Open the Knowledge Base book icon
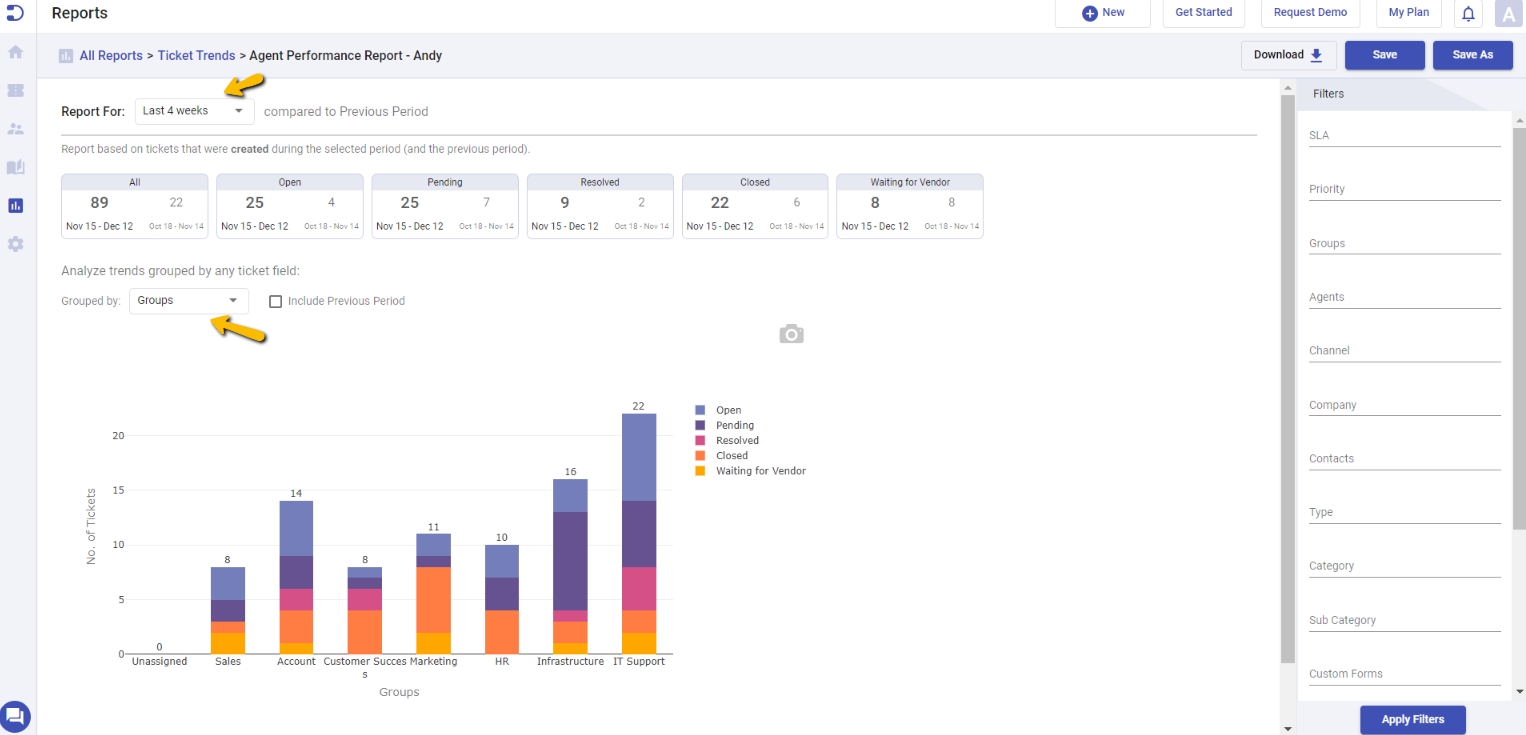The image size is (1526, 735). (15, 167)
